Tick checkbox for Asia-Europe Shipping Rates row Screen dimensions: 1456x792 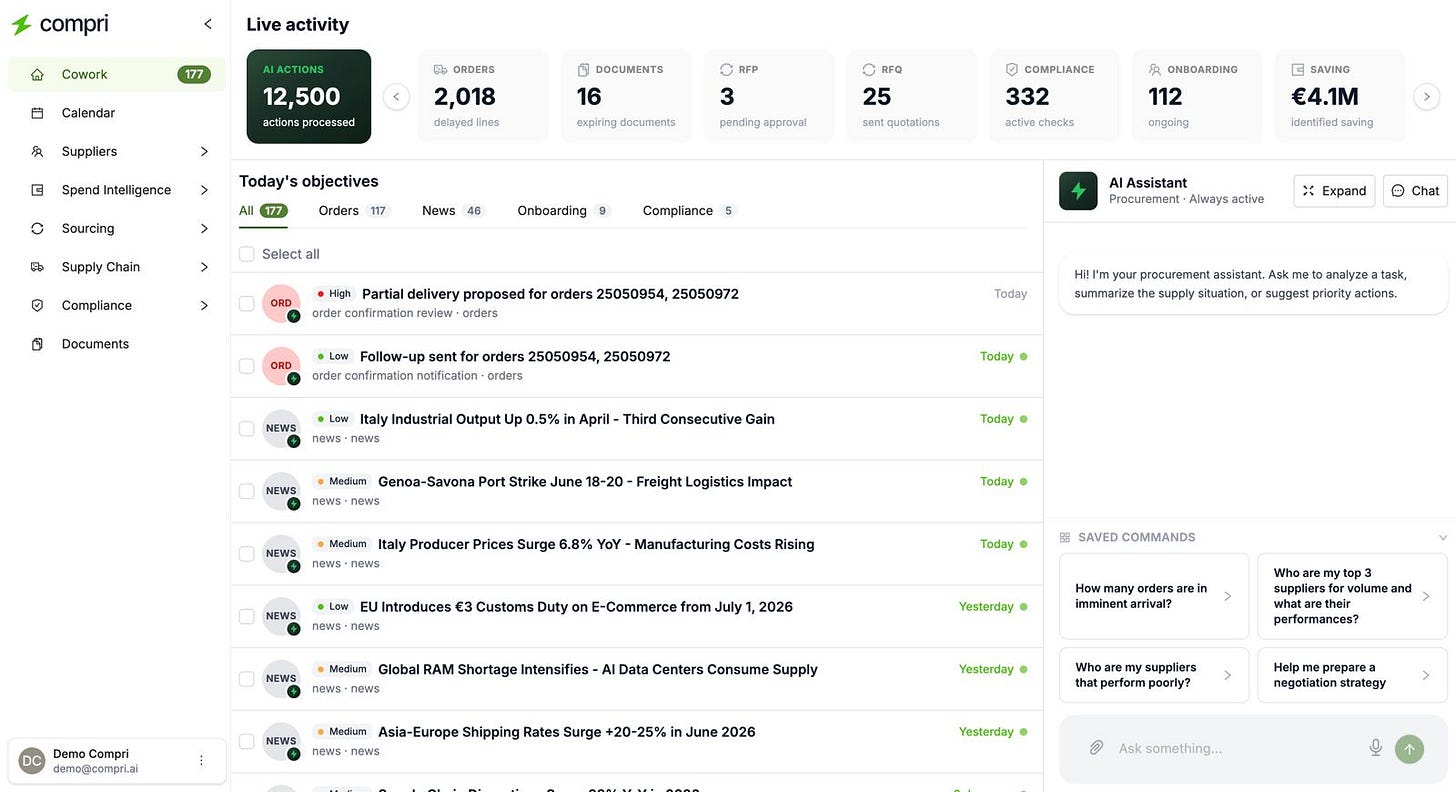tap(247, 741)
